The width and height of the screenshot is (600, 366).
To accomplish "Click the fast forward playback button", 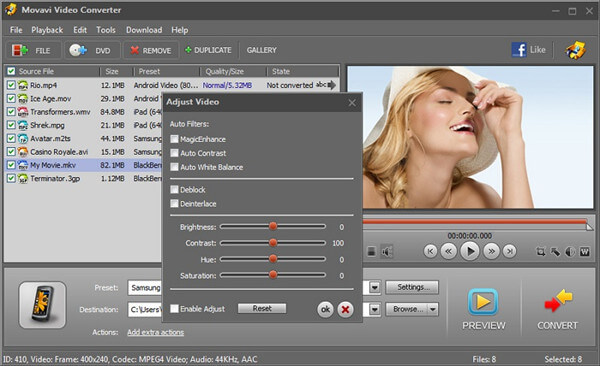I will (491, 252).
